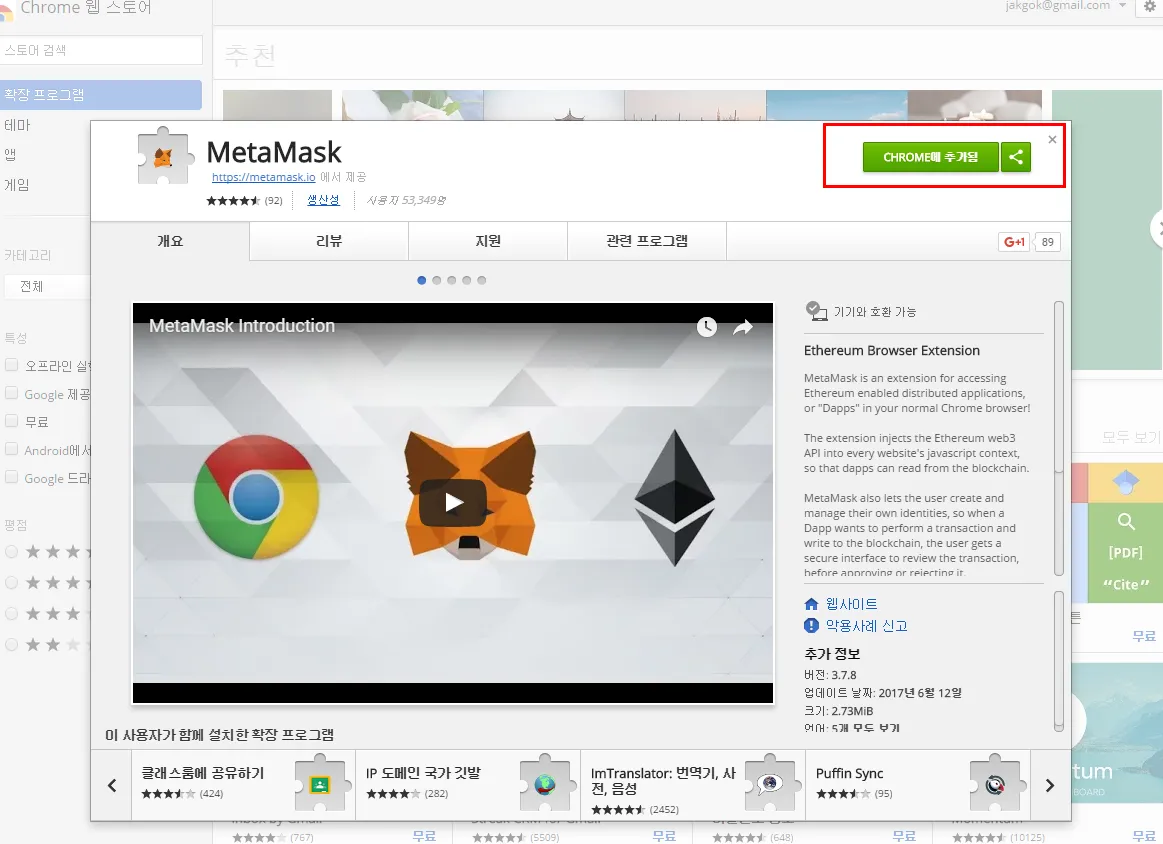Viewport: 1163px width, 844px height.
Task: Click the additional info scrollbar
Action: pos(1058,661)
